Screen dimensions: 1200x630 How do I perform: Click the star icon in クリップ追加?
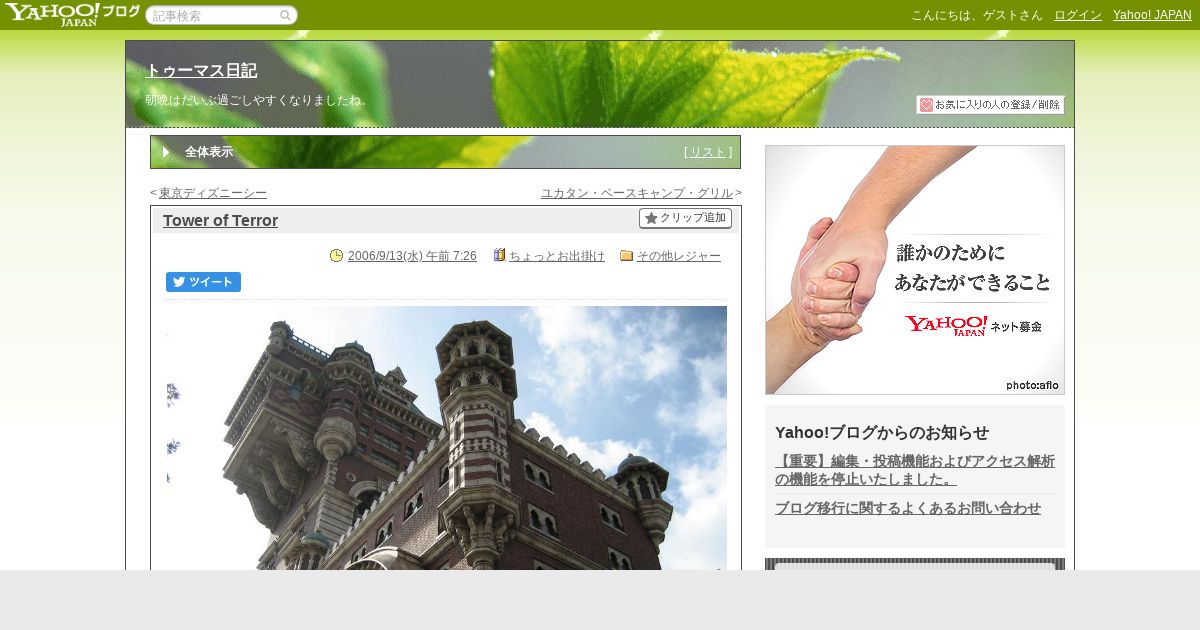click(651, 218)
